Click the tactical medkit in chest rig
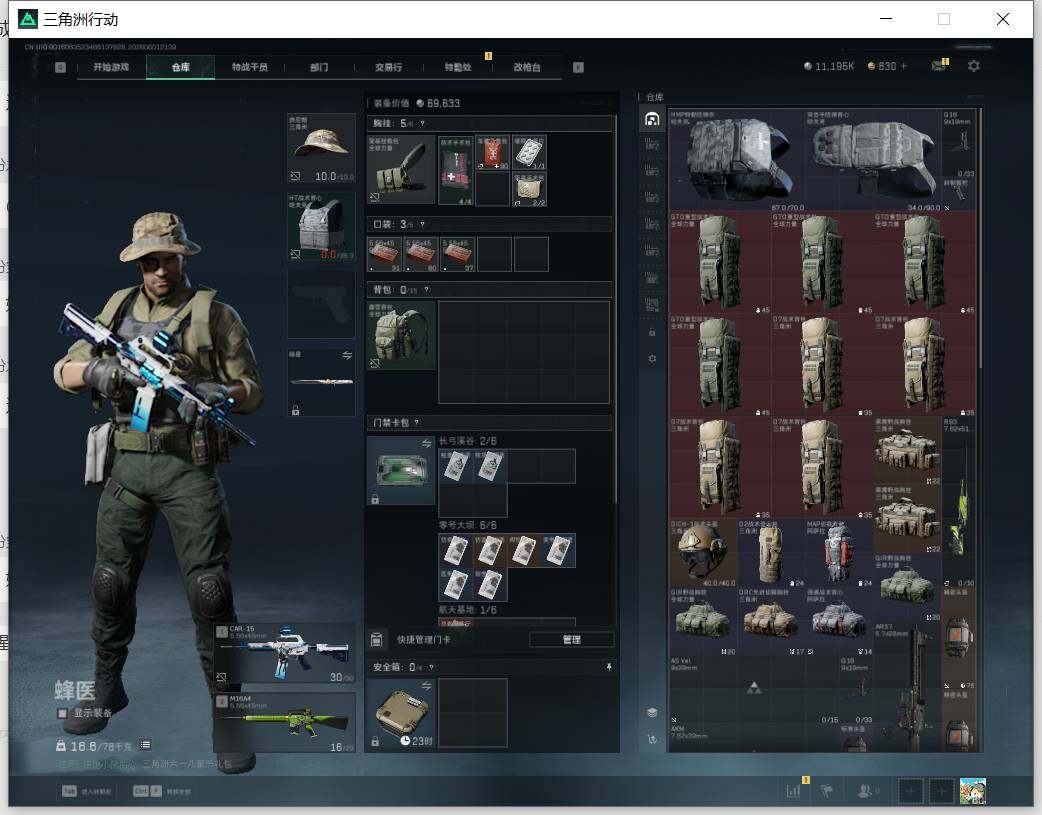This screenshot has width=1042, height=815. (x=456, y=170)
